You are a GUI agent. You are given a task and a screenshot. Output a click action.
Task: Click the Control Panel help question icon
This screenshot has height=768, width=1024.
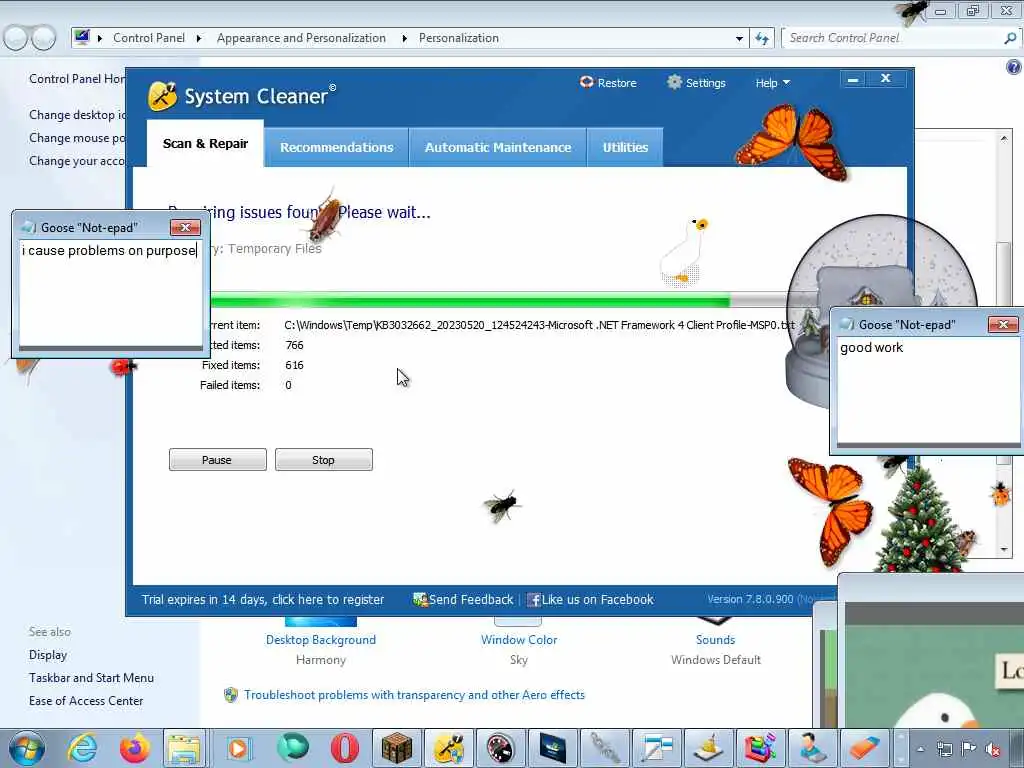click(x=1013, y=67)
